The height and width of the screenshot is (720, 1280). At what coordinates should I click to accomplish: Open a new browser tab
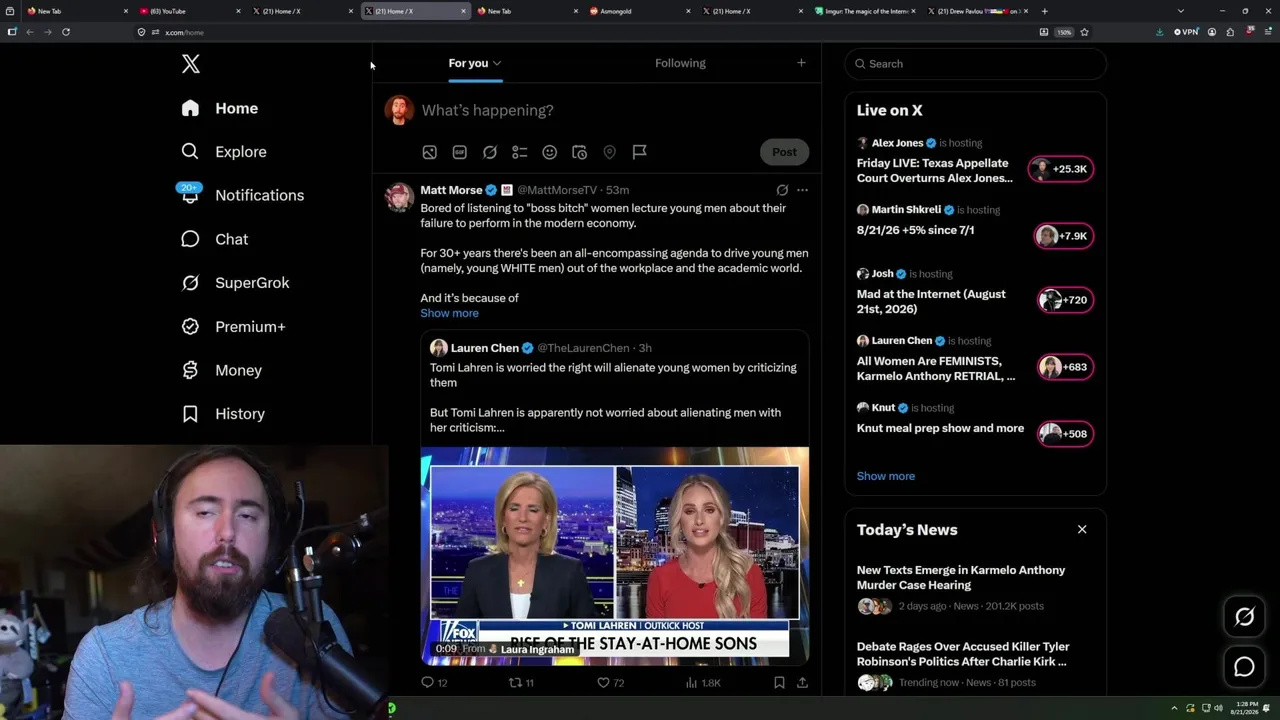click(1044, 11)
